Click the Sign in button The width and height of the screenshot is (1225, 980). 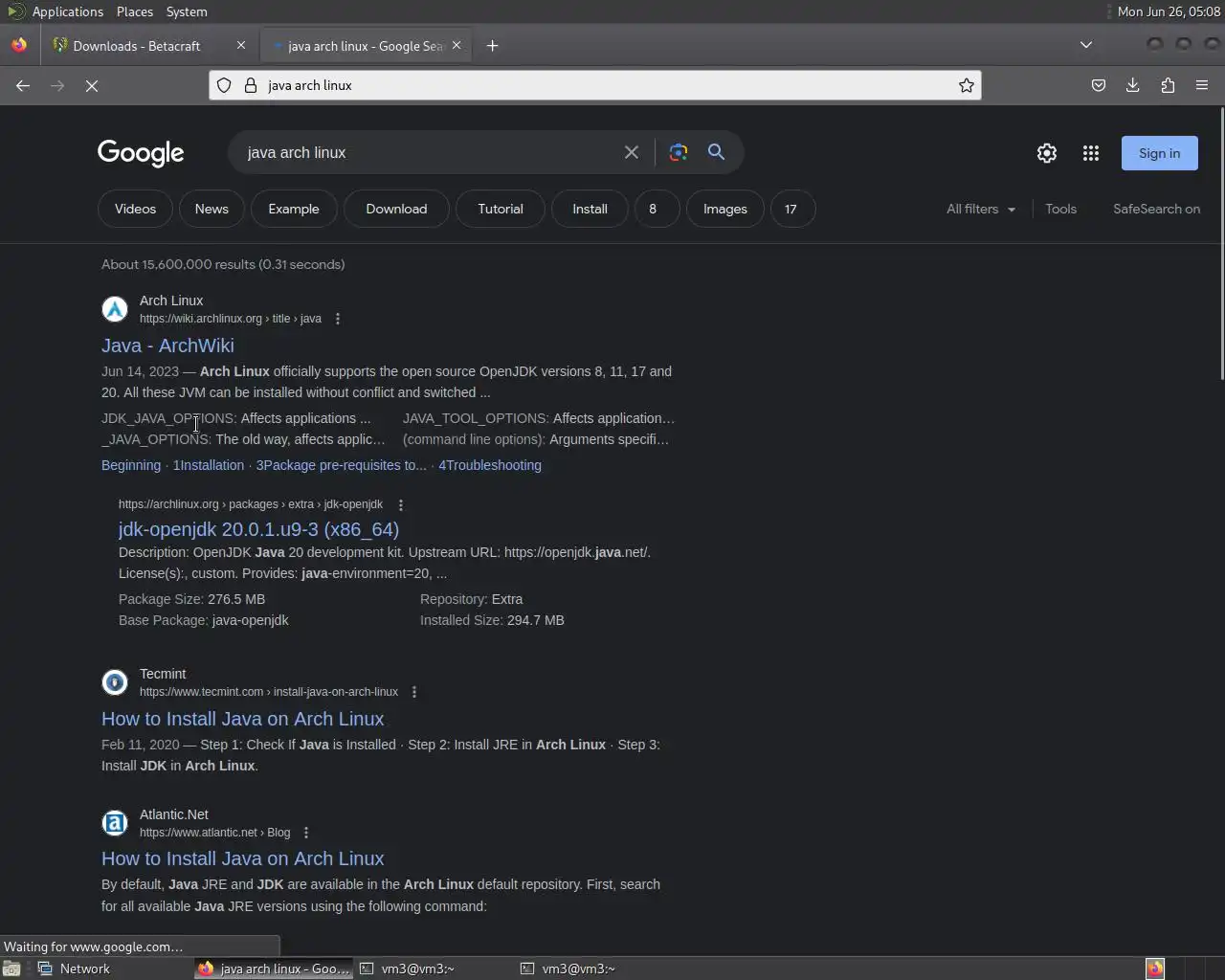click(1159, 153)
